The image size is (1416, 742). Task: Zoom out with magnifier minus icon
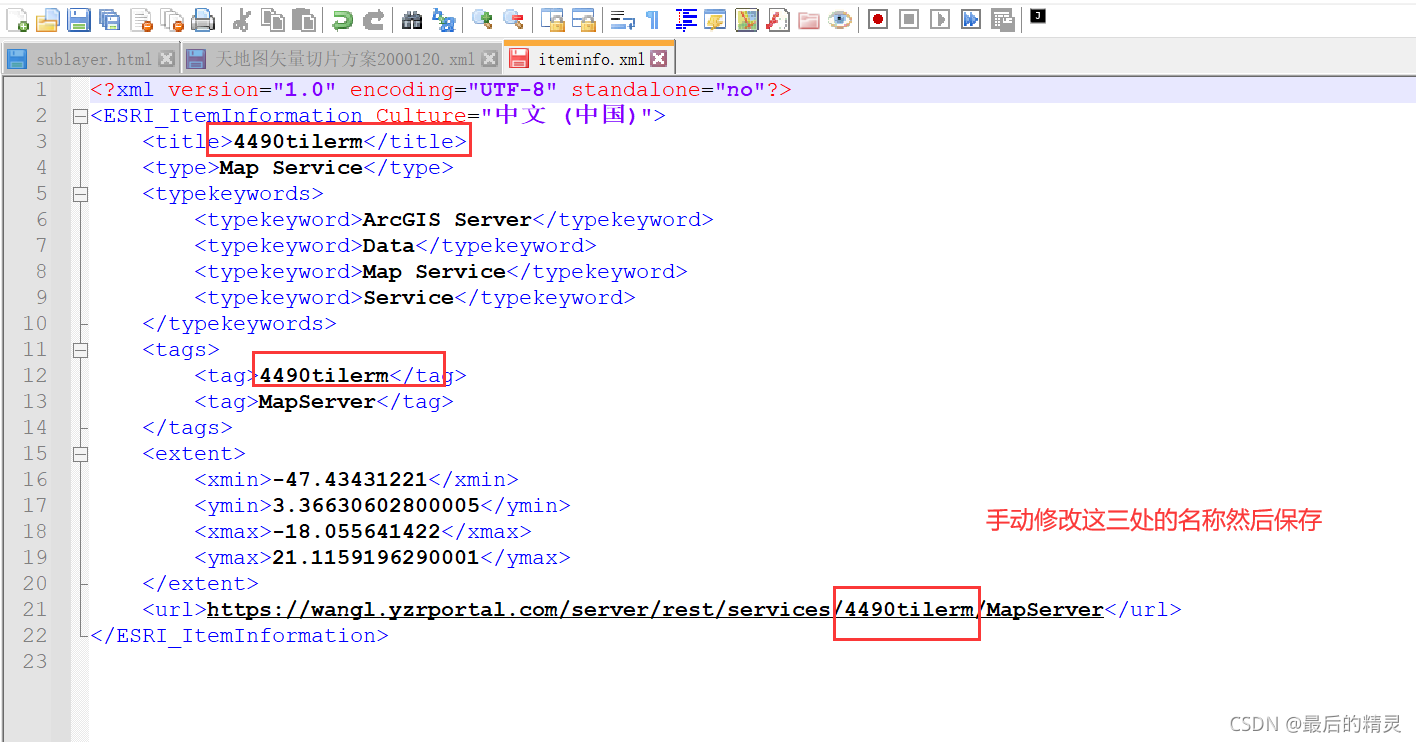pos(513,19)
